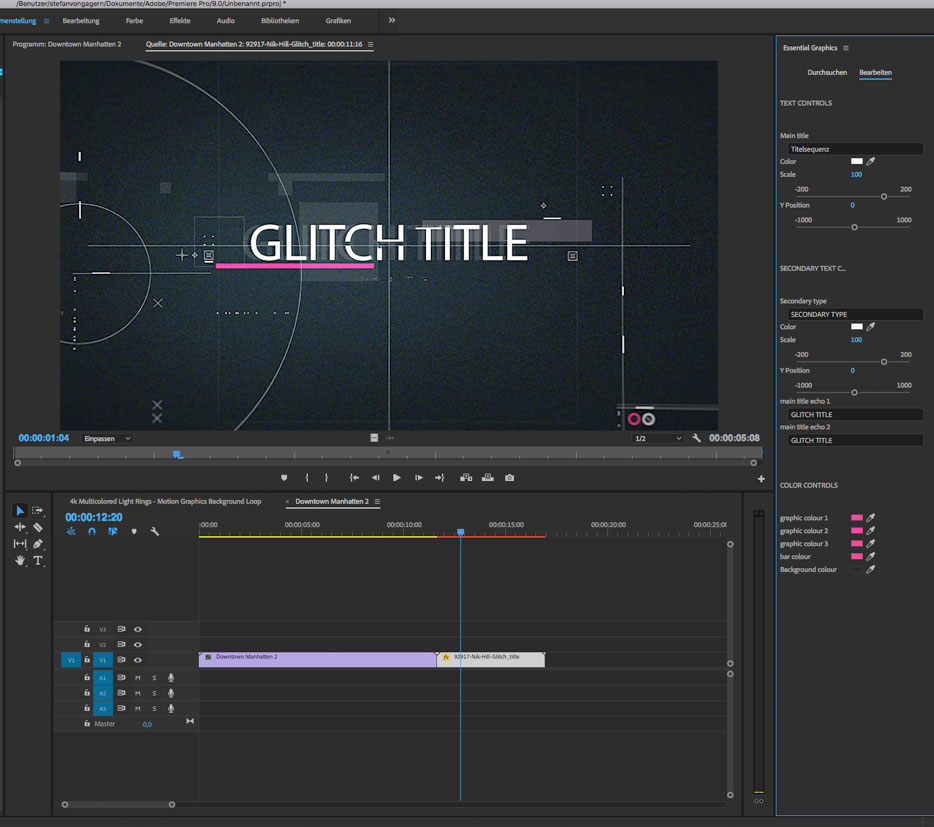Toggle linked selection in the timeline
Screen dimensions: 934x827
click(113, 531)
